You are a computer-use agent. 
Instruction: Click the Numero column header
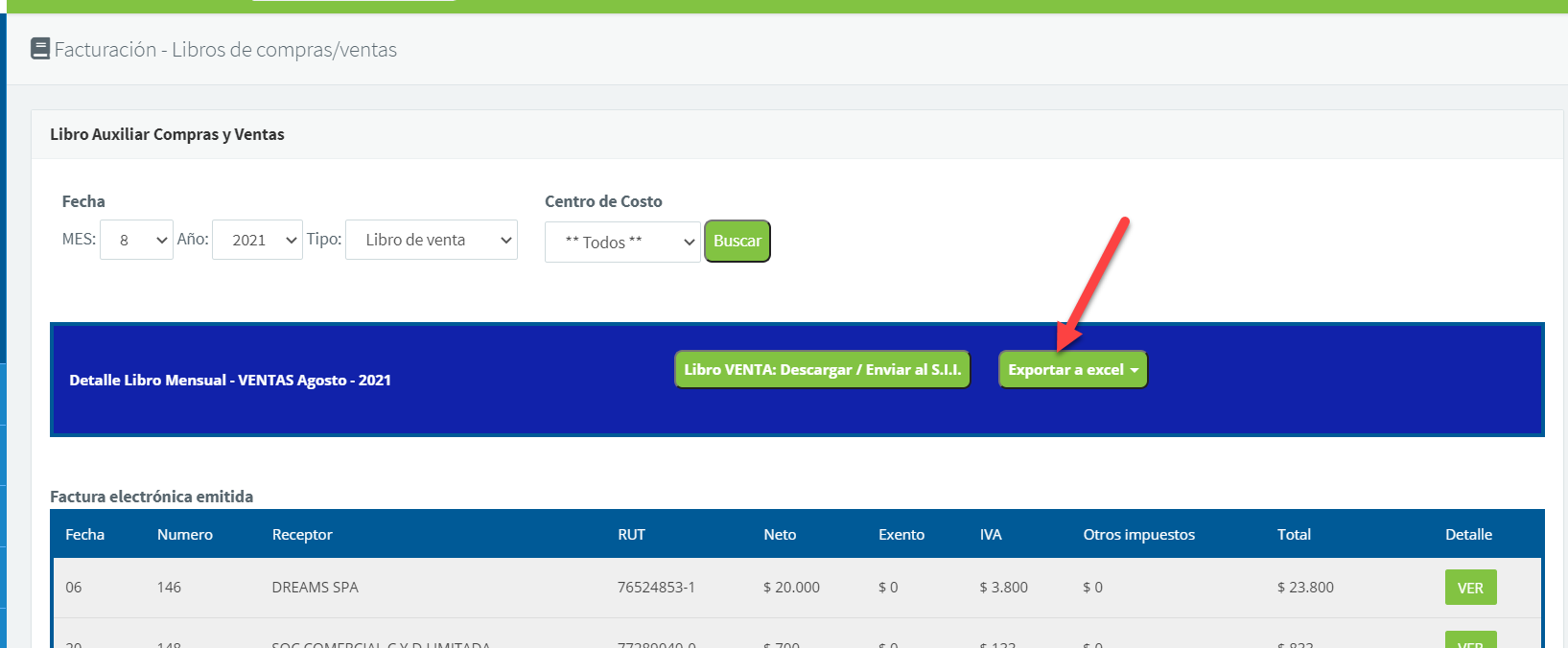(x=185, y=534)
